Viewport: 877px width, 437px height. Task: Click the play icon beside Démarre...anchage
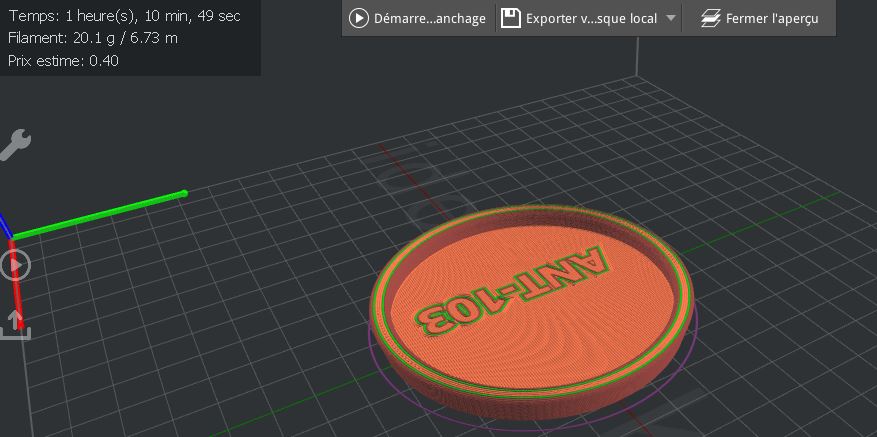(x=359, y=18)
